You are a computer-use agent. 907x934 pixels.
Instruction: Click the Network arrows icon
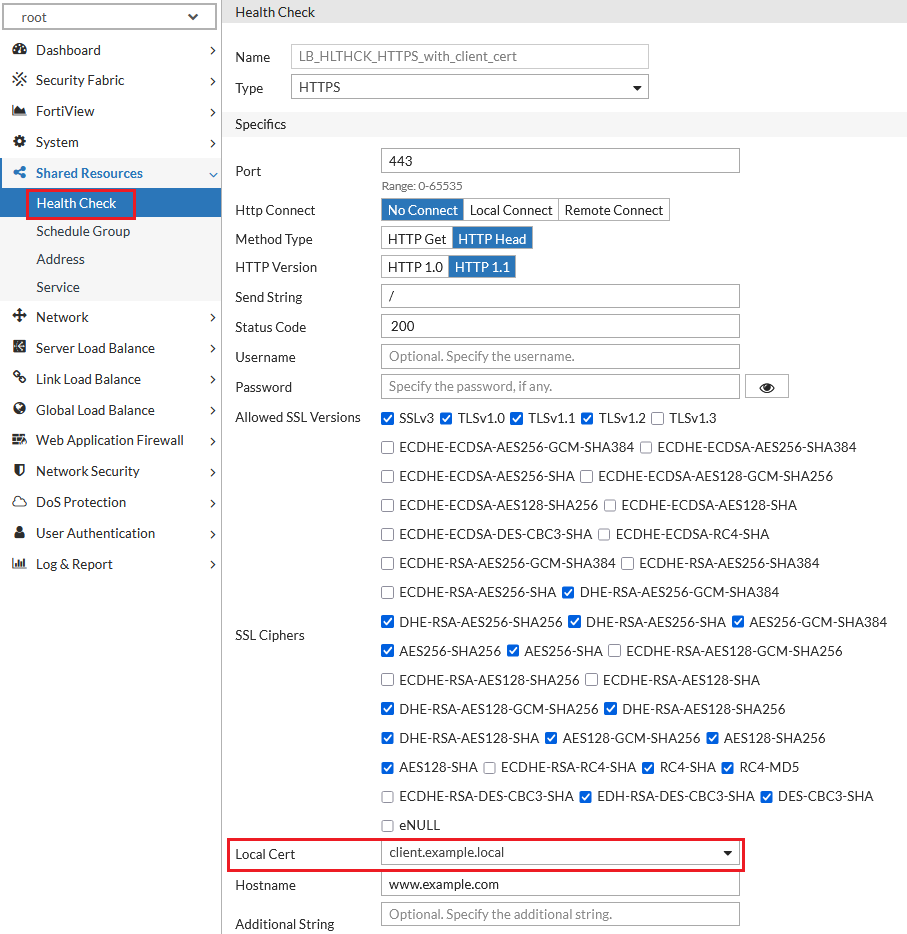(x=20, y=316)
